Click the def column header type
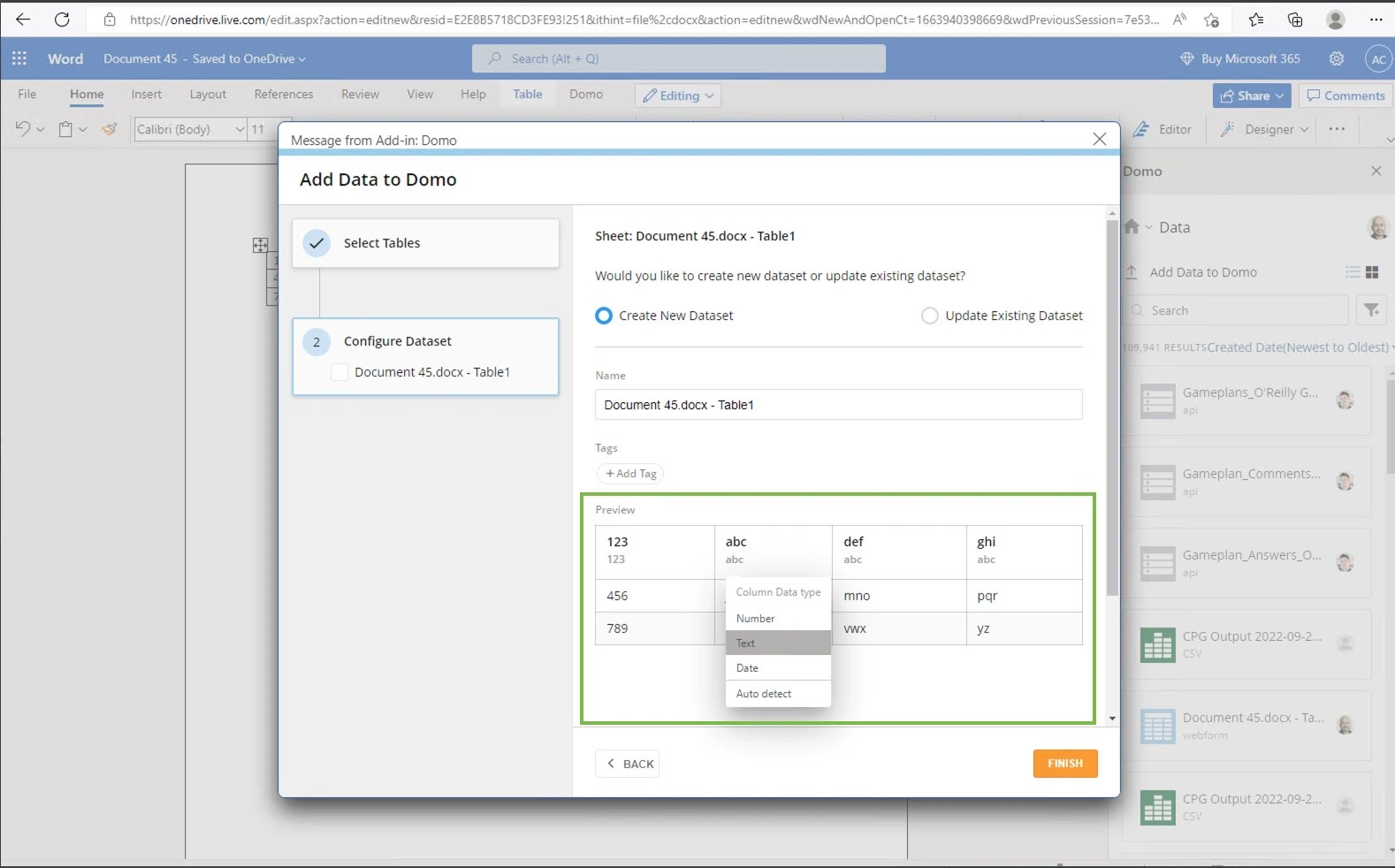 click(x=852, y=560)
